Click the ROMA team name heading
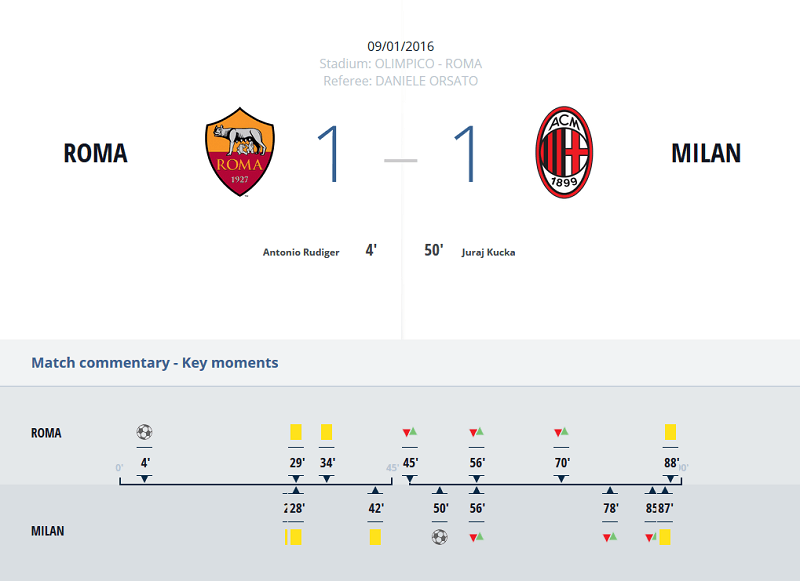This screenshot has height=581, width=800. pos(95,153)
